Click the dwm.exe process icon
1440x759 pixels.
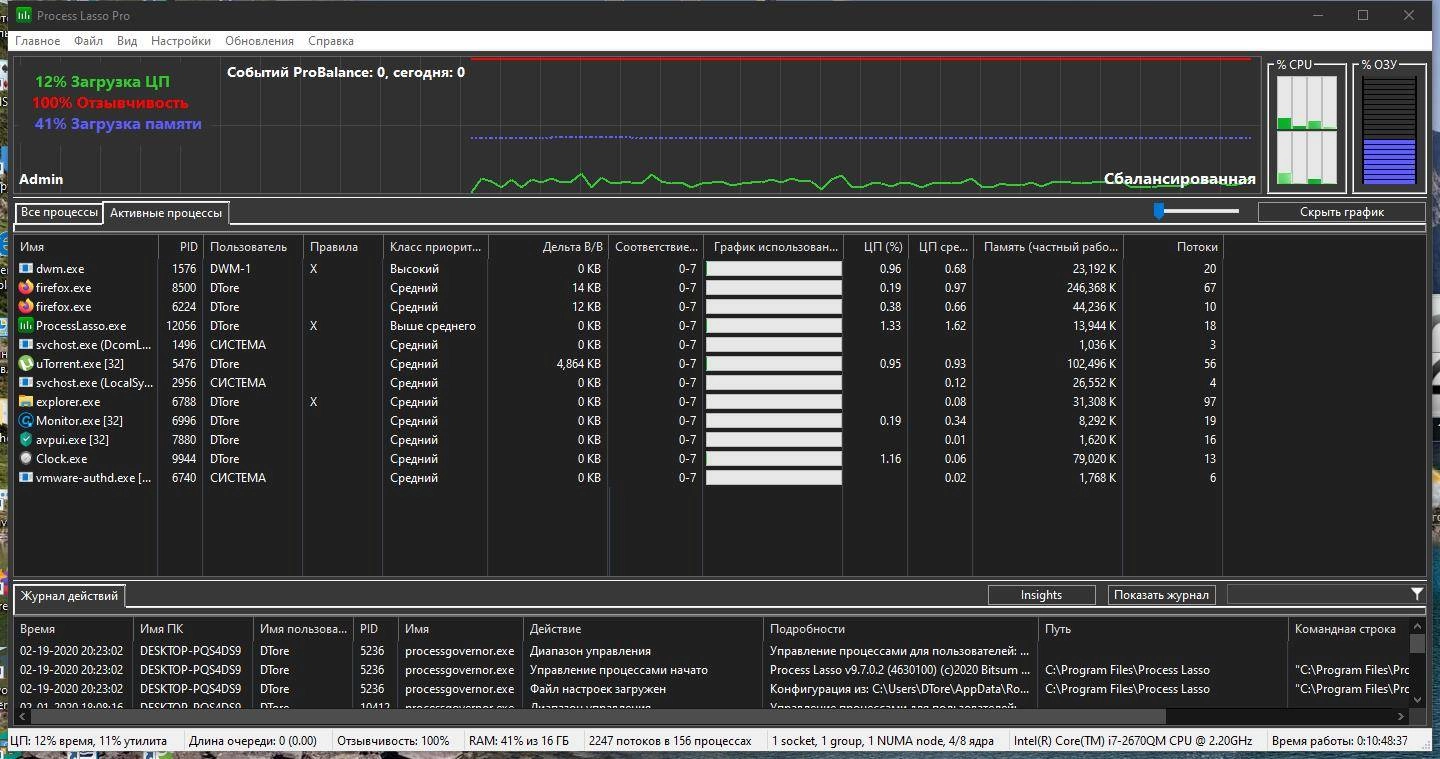click(x=26, y=269)
